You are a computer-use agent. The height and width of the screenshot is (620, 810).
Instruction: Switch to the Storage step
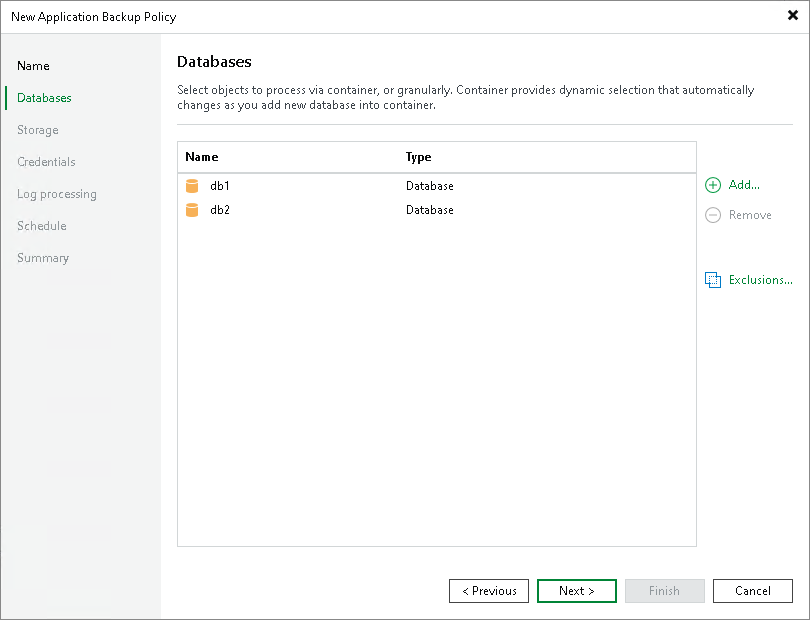37,129
